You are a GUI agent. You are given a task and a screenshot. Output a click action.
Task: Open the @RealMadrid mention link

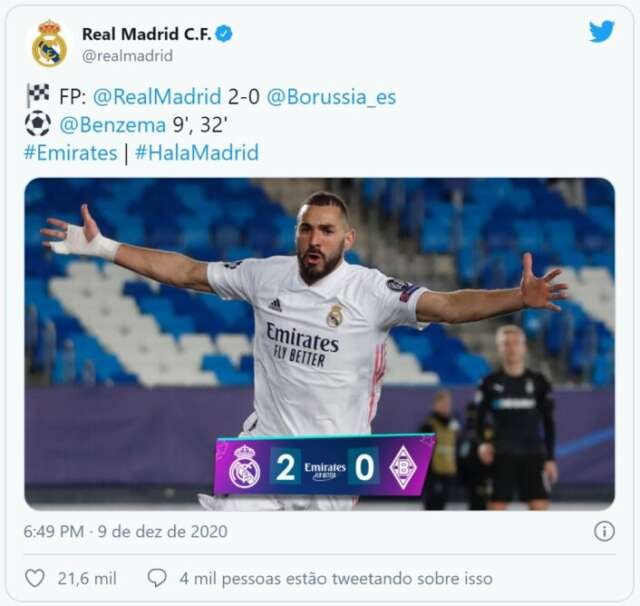(157, 97)
